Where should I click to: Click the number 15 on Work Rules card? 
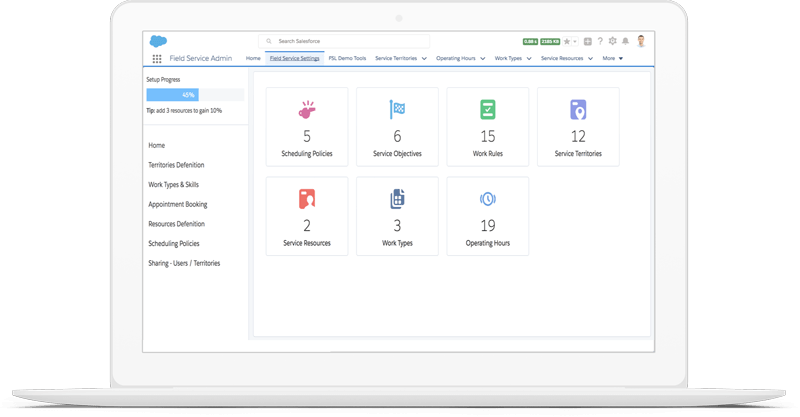tap(488, 136)
